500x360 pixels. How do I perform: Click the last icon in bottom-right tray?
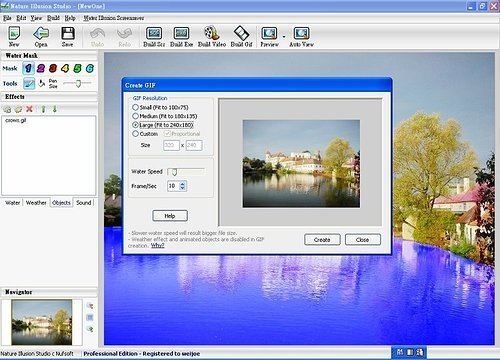420,352
